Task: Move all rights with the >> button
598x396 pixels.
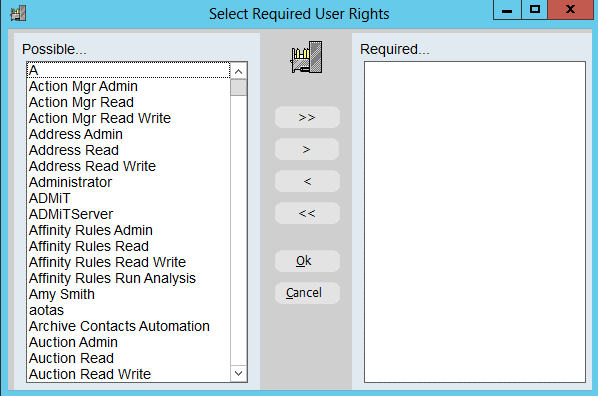Action: (307, 117)
